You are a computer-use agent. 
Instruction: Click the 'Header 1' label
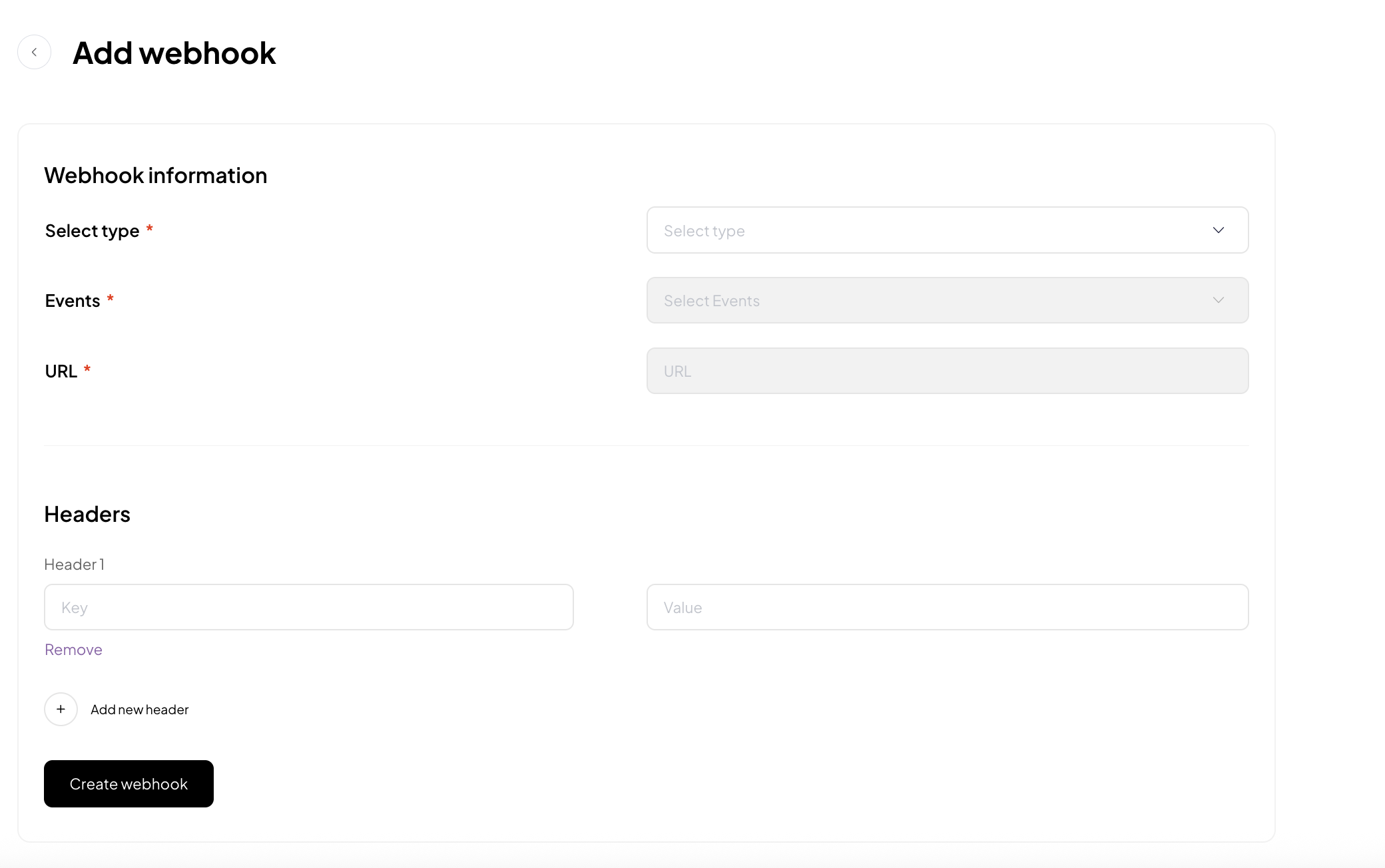pos(74,564)
